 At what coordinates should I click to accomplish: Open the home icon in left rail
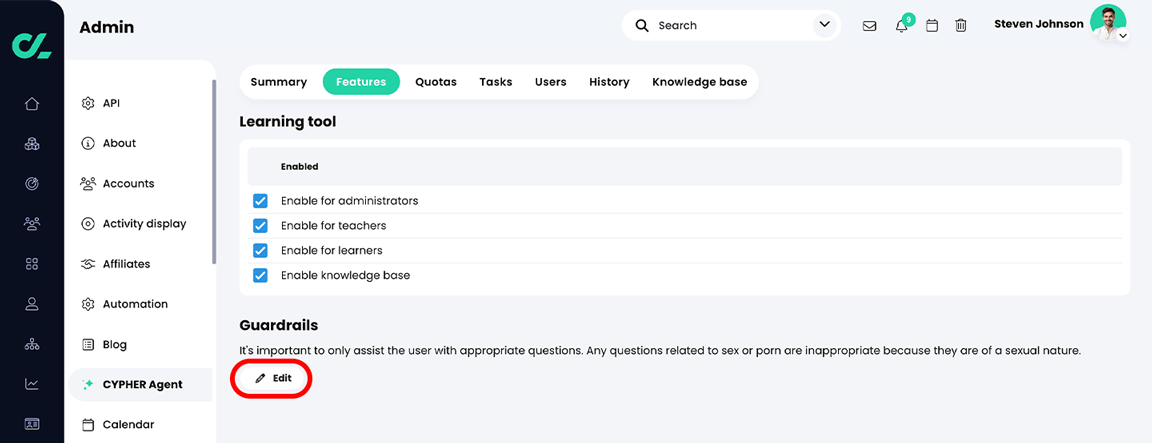pyautogui.click(x=32, y=104)
